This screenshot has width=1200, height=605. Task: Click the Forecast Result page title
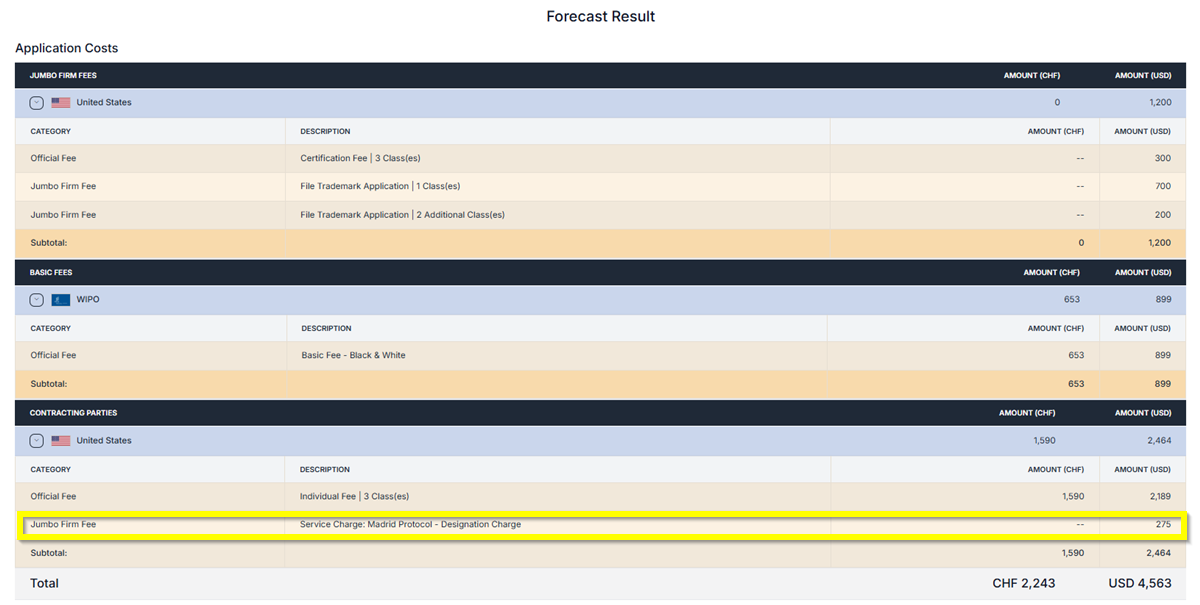[x=600, y=17]
